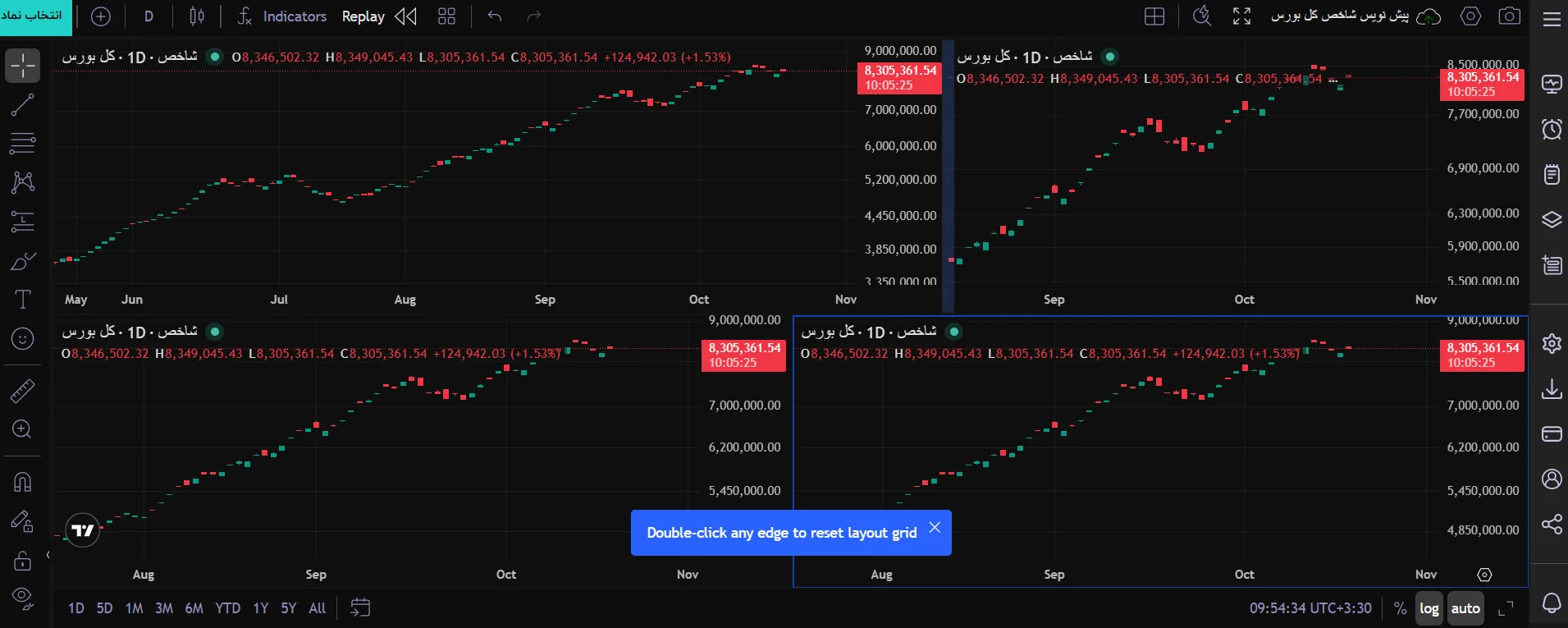Open the D interval dropdown
This screenshot has height=628, width=1568.
point(149,16)
